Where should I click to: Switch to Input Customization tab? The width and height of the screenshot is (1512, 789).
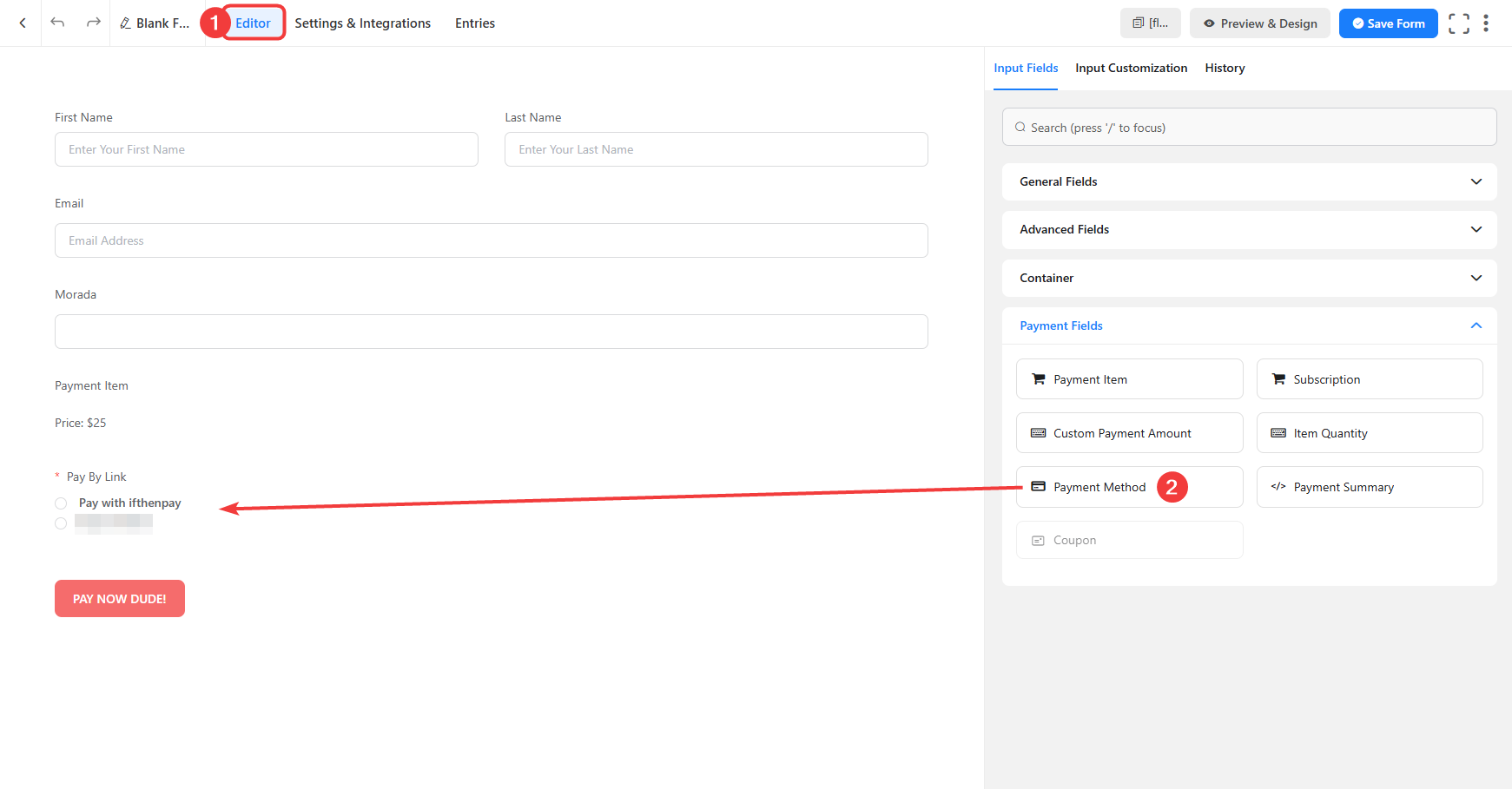(x=1131, y=68)
